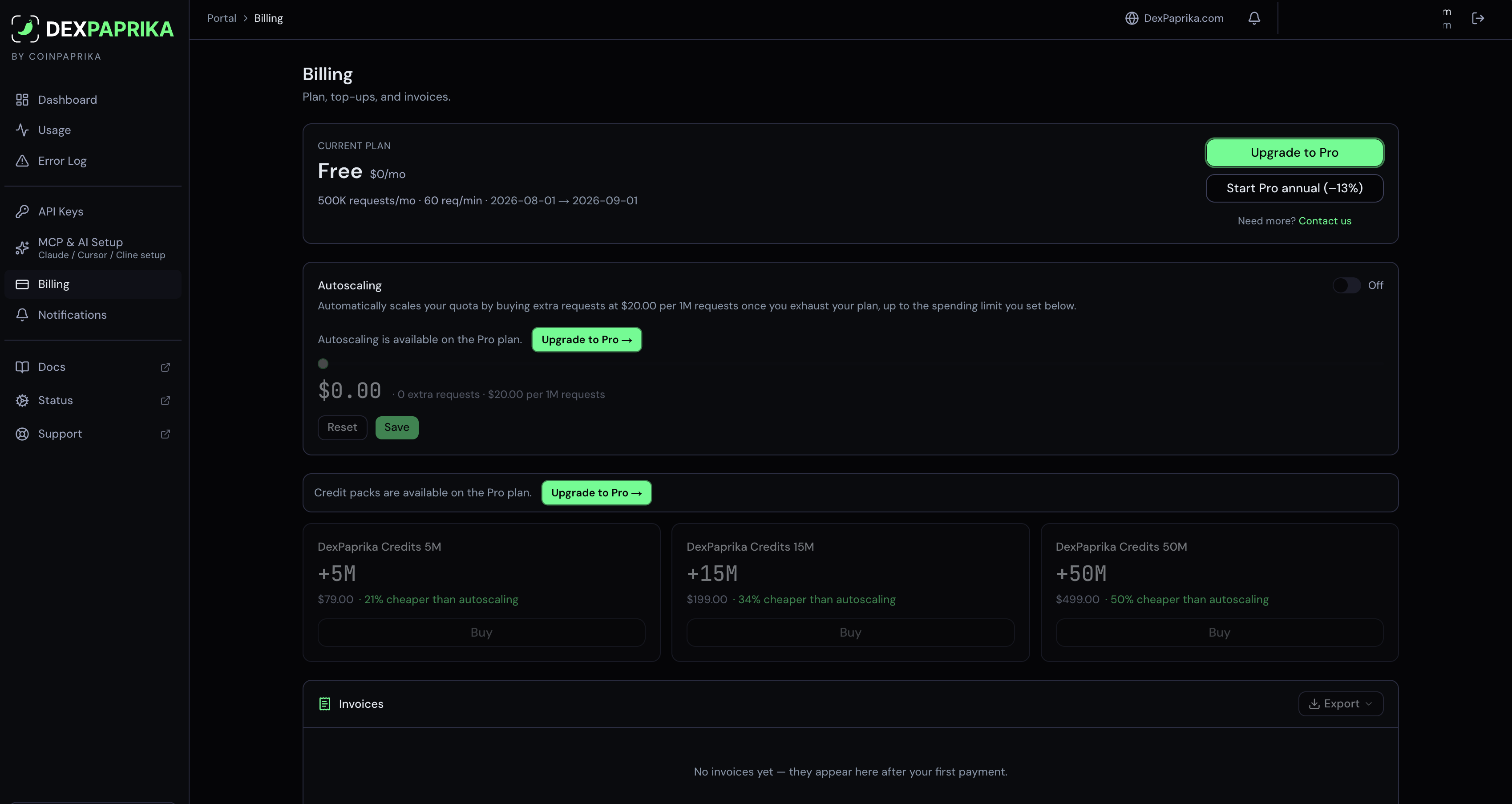Click the "CURRENT PLAN" label

(354, 146)
